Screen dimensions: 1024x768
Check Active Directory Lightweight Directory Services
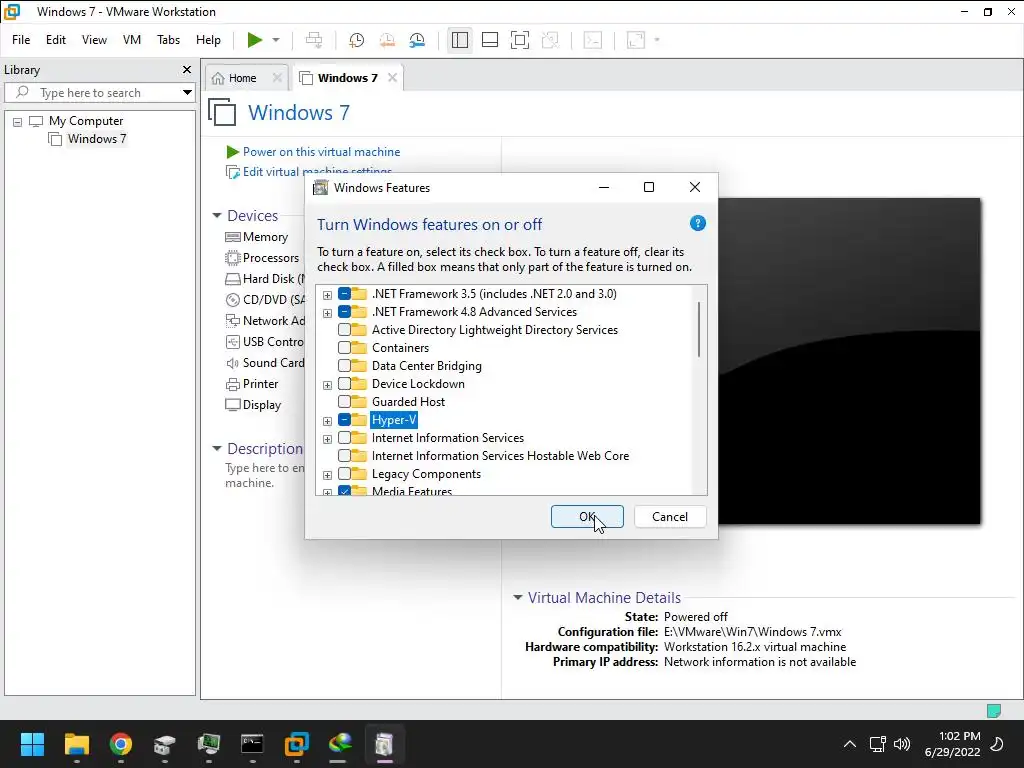point(344,330)
